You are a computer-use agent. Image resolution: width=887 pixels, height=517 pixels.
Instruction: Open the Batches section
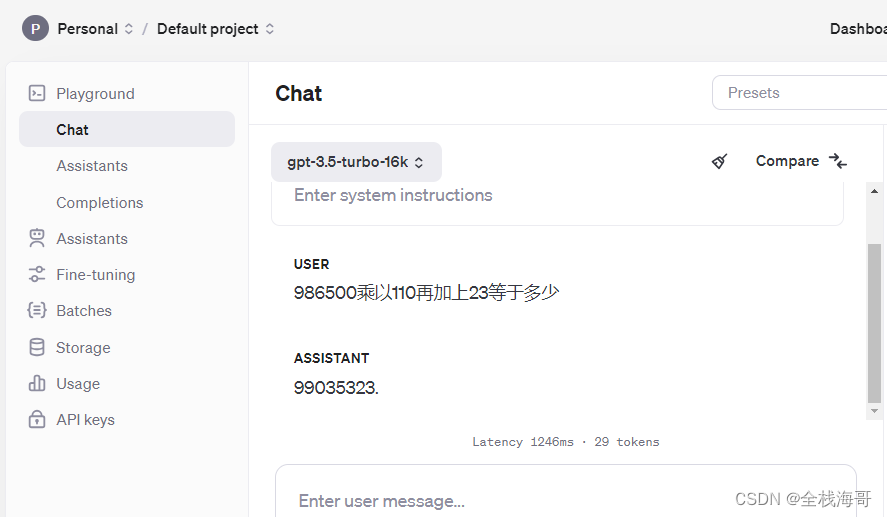[x=84, y=311]
